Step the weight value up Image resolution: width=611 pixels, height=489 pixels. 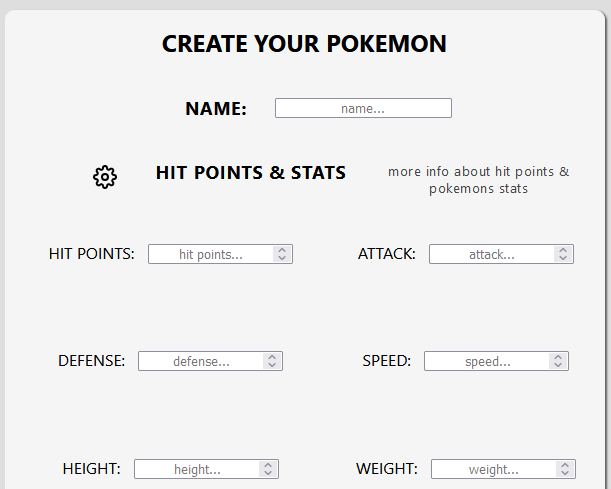[565, 464]
